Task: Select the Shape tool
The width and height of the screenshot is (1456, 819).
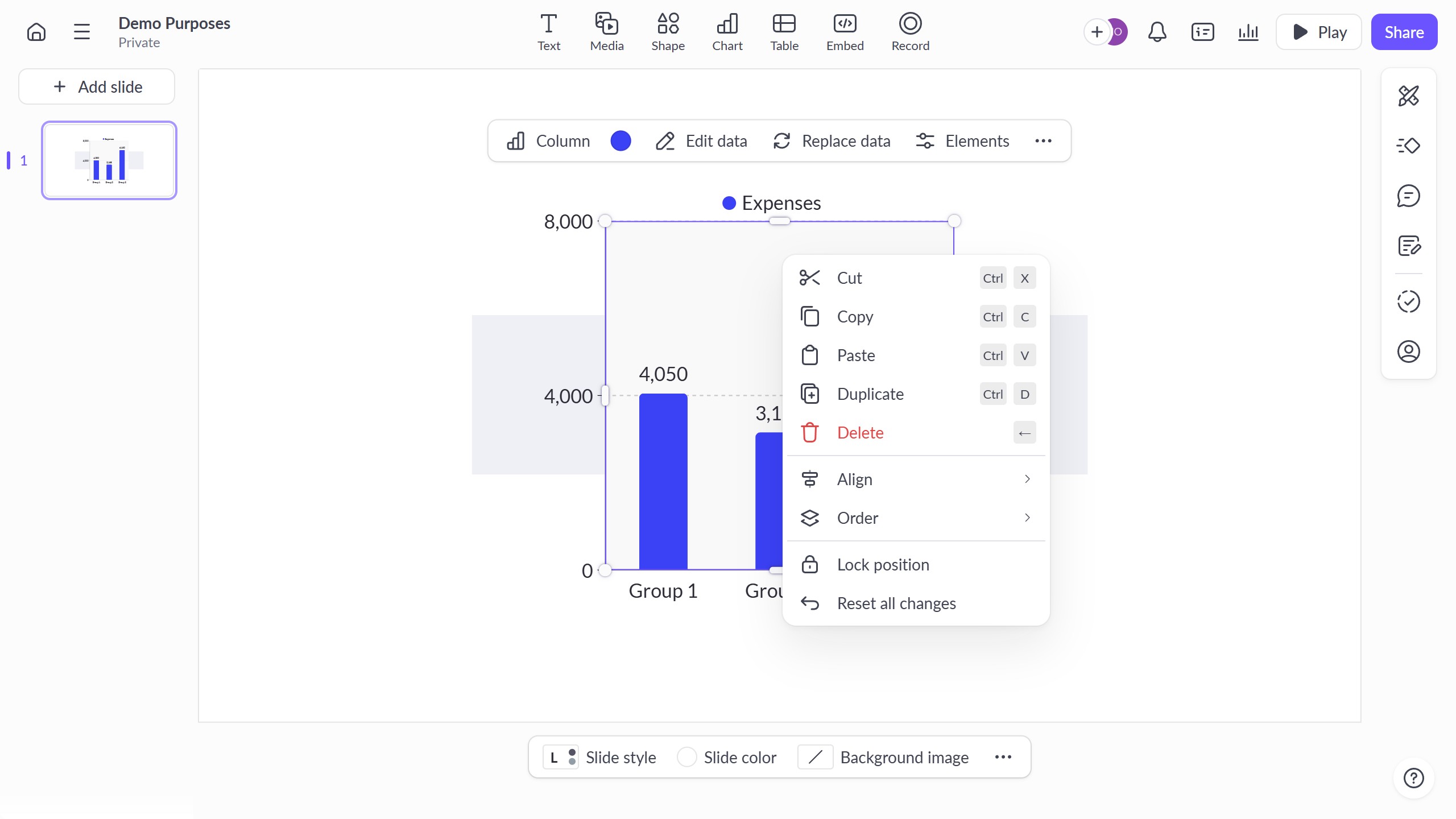Action: (668, 32)
